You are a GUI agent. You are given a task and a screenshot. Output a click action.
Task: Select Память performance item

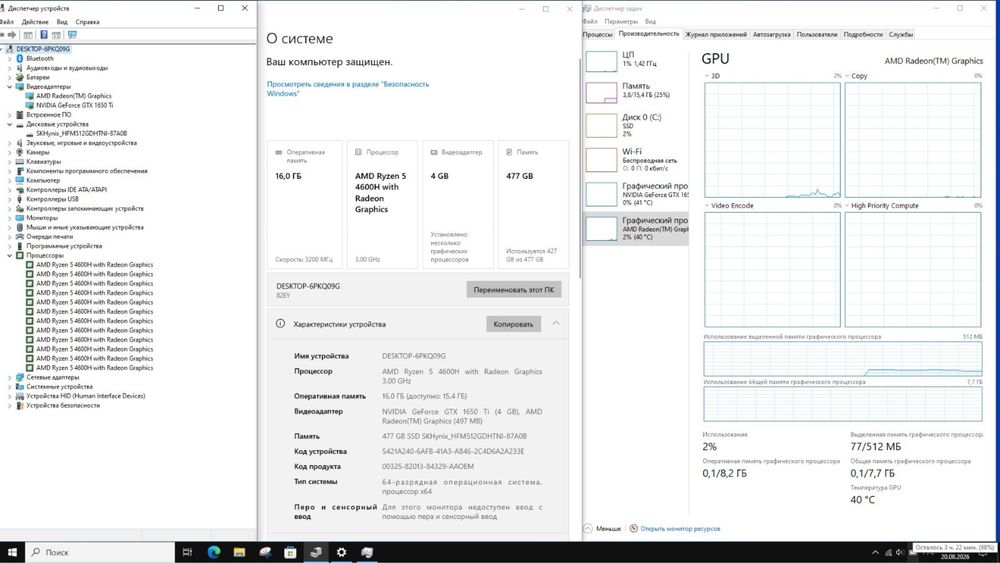click(x=636, y=92)
